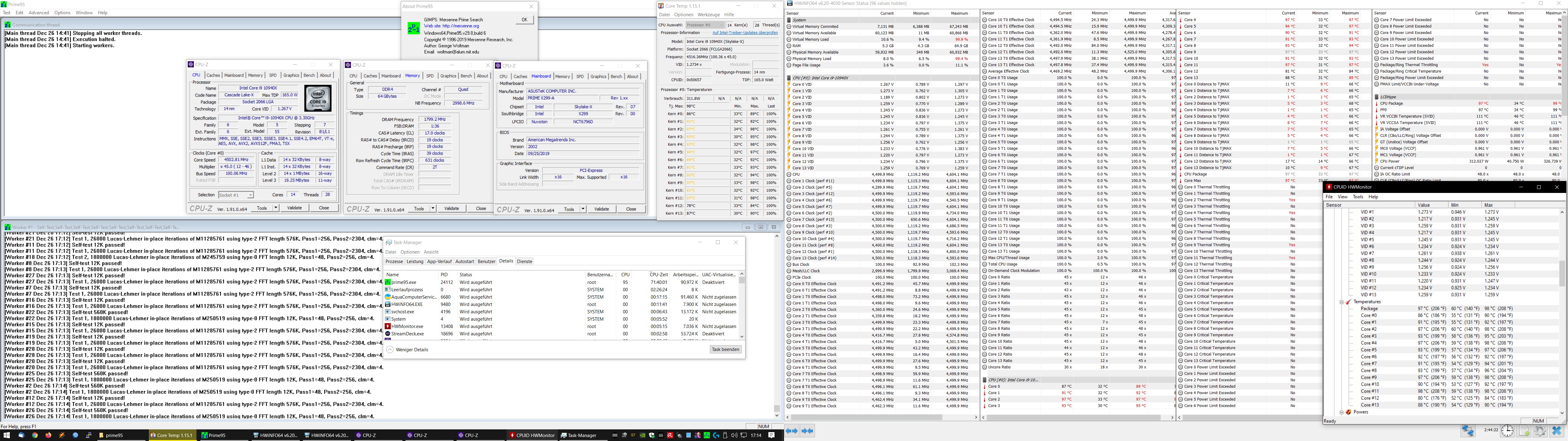
Task: Open HWiNFO network sharing icon in bottom toolbar
Action: (1468, 431)
